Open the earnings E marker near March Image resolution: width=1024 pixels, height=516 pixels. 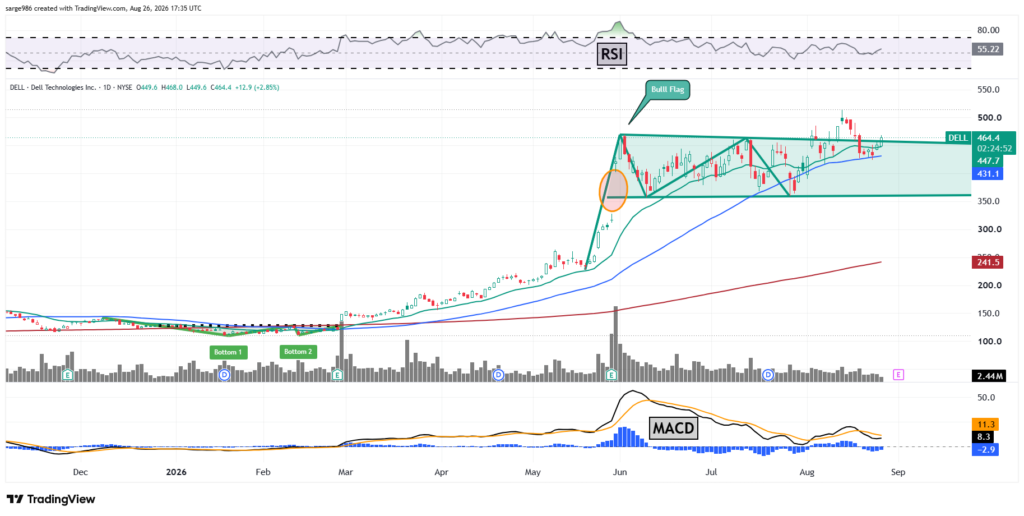point(338,374)
